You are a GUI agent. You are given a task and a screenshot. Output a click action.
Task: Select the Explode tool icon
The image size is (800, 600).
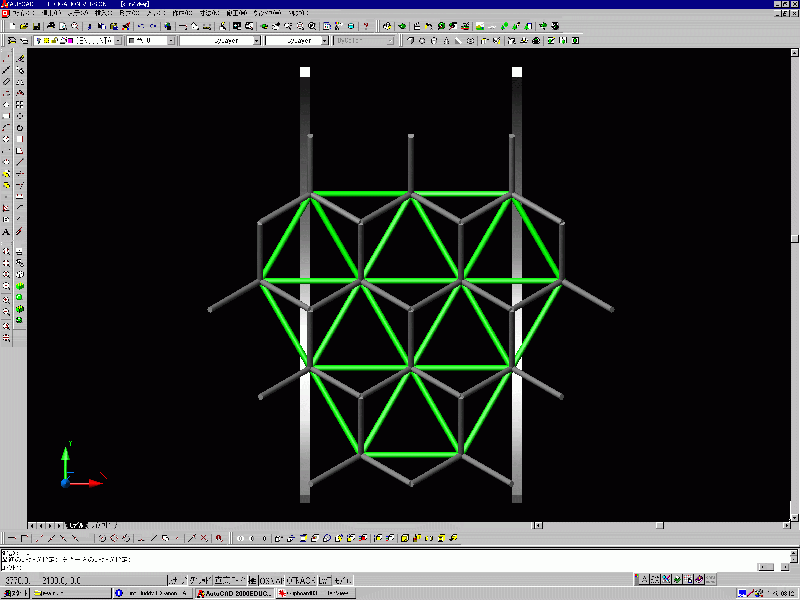(x=19, y=232)
